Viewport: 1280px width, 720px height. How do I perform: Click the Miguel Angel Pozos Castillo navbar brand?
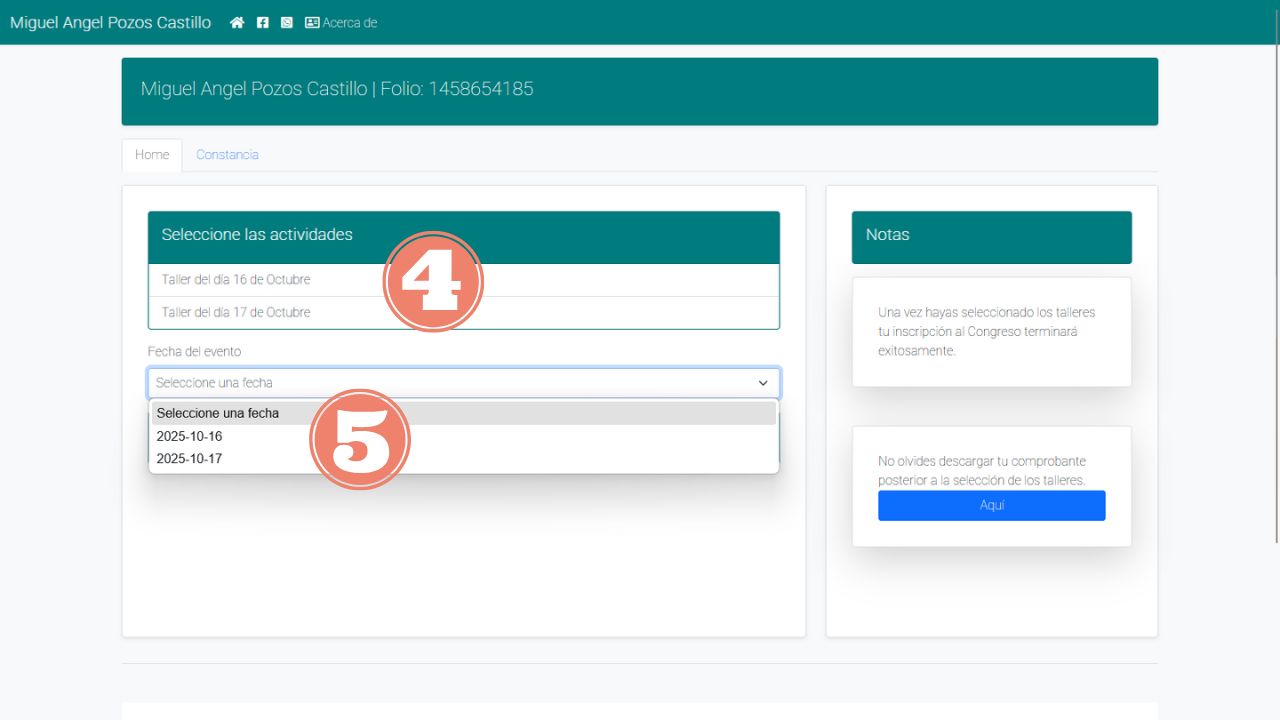110,23
